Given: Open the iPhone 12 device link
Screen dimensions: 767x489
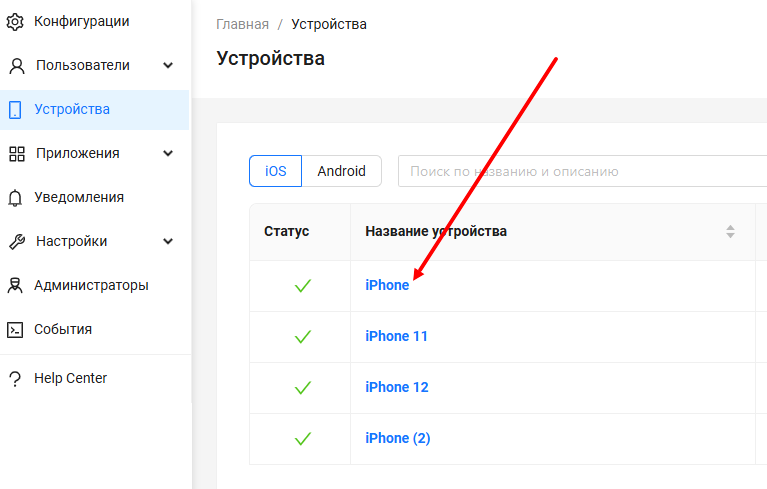Looking at the screenshot, I should (x=396, y=388).
